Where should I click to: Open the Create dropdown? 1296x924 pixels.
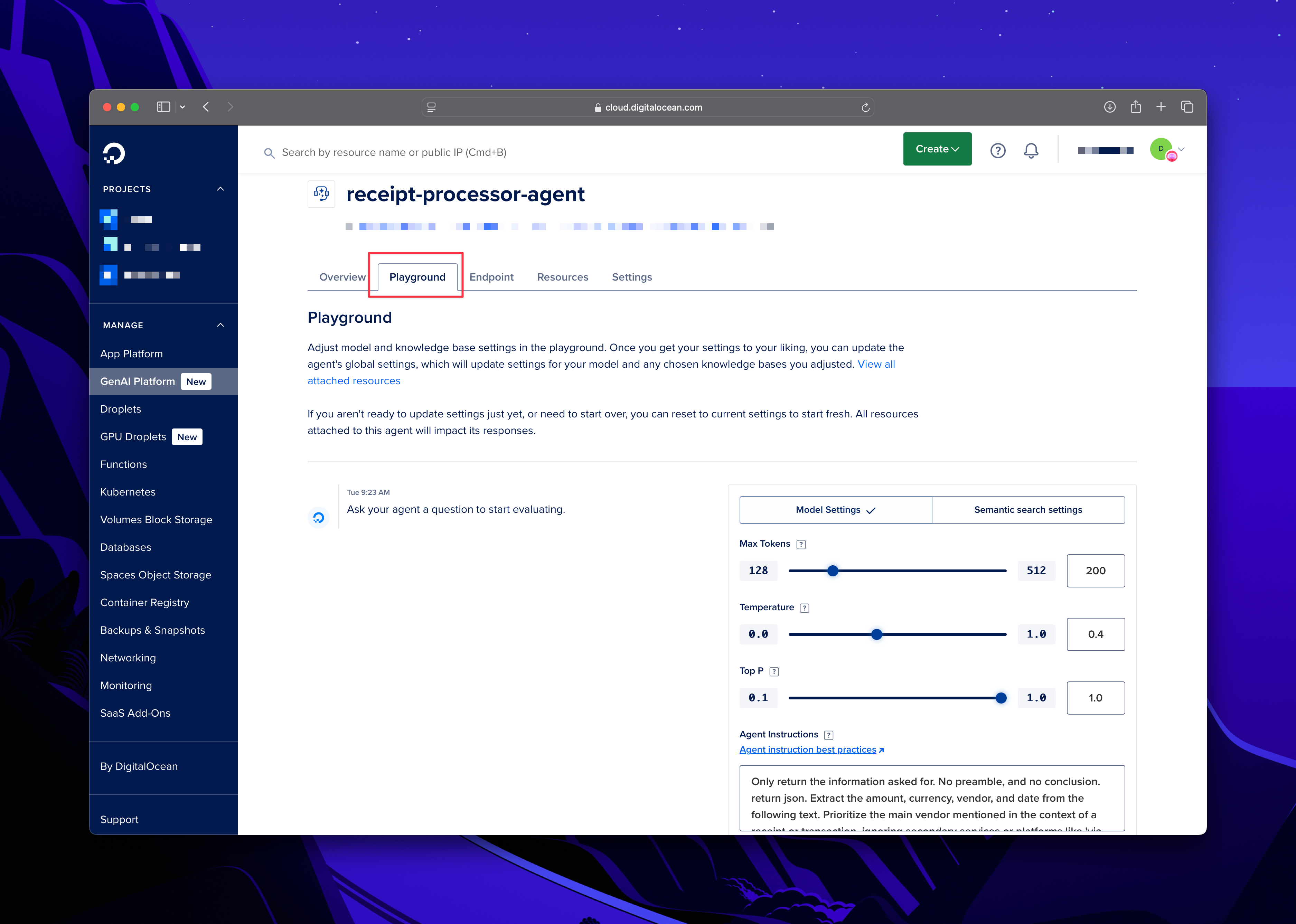[x=937, y=149]
